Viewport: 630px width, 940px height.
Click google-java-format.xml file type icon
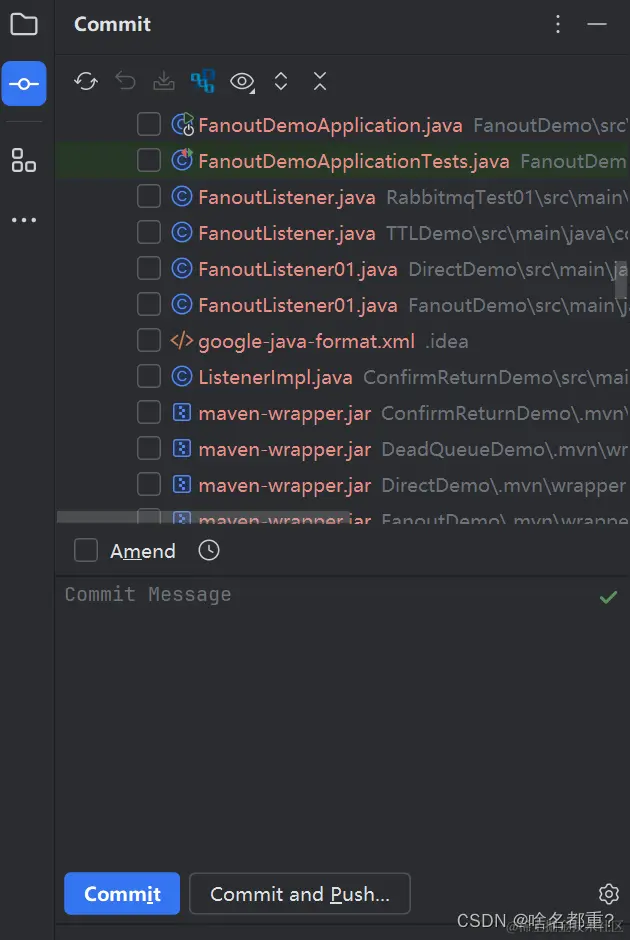click(x=182, y=341)
